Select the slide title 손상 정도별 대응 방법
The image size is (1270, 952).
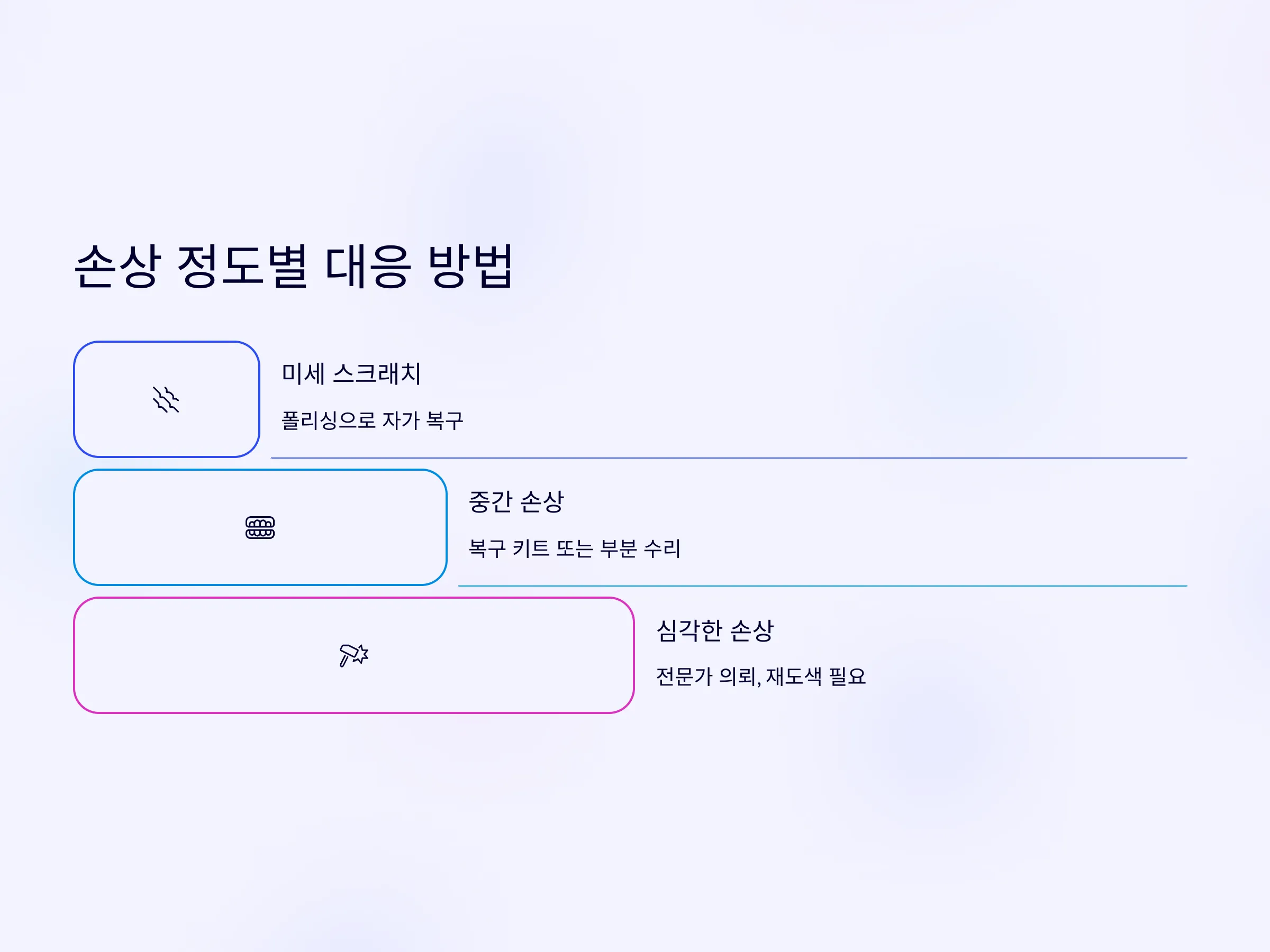(x=294, y=266)
